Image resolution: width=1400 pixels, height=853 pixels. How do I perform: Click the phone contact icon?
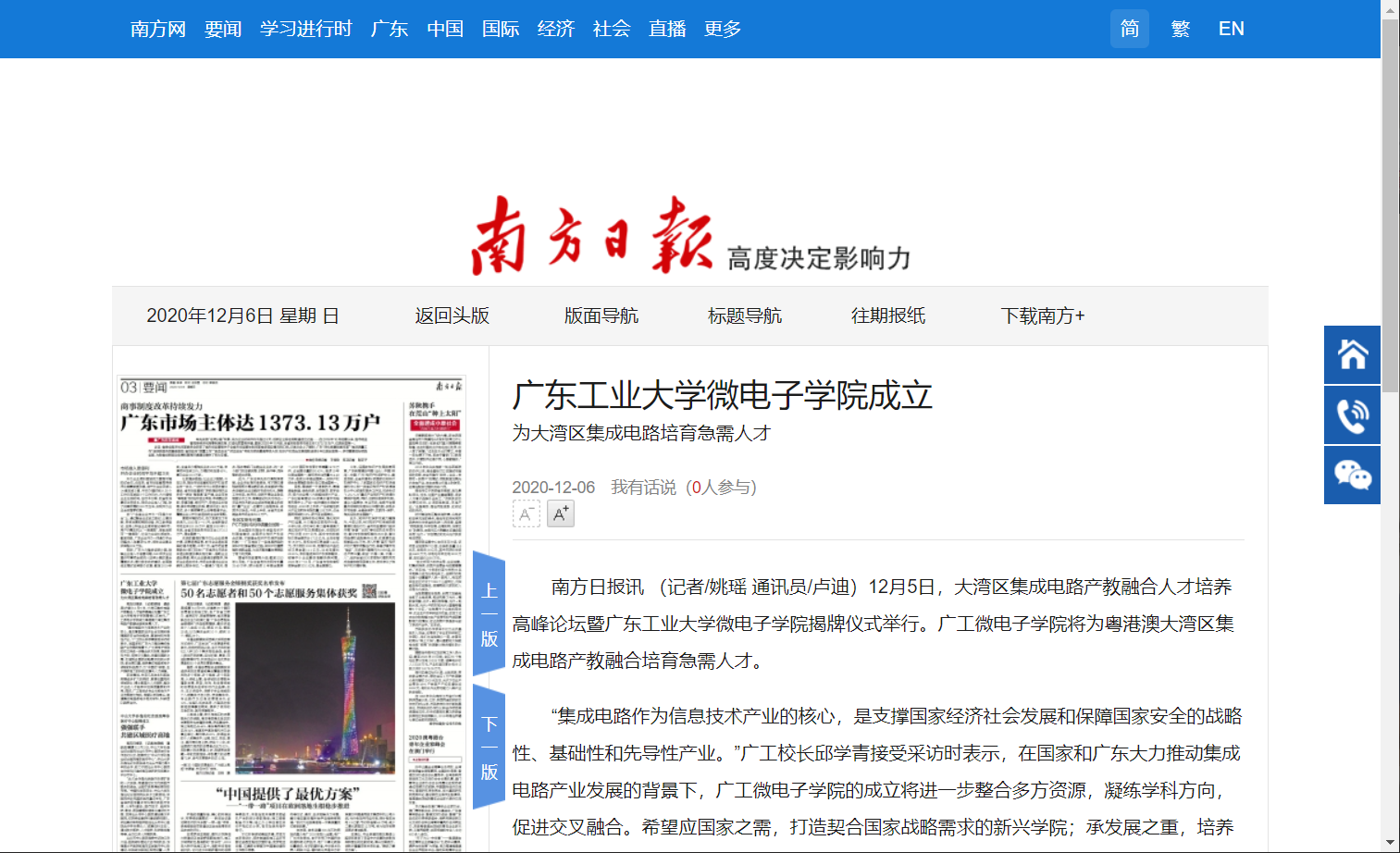tap(1352, 415)
